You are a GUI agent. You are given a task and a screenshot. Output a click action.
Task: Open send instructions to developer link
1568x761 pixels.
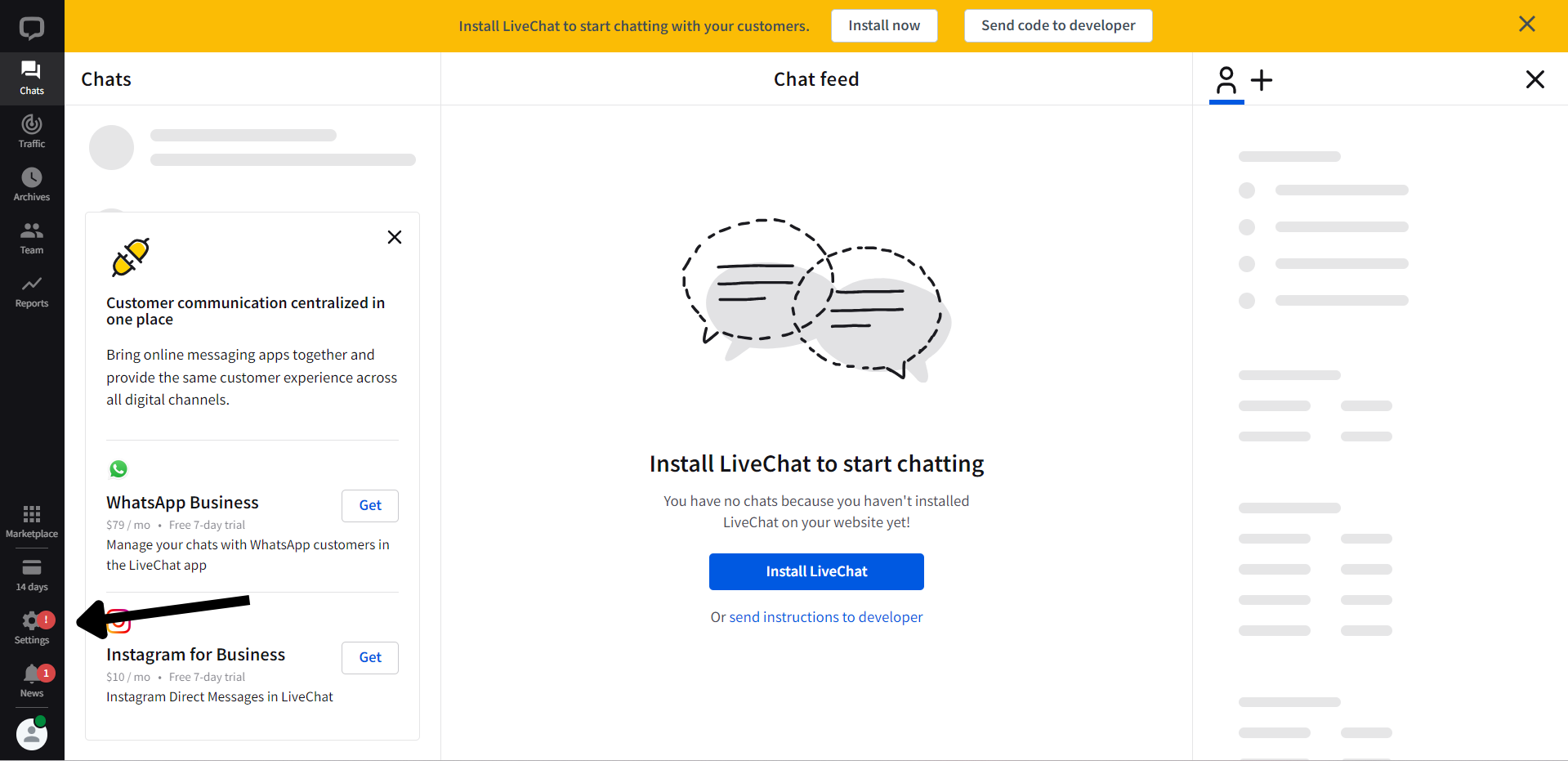click(826, 617)
